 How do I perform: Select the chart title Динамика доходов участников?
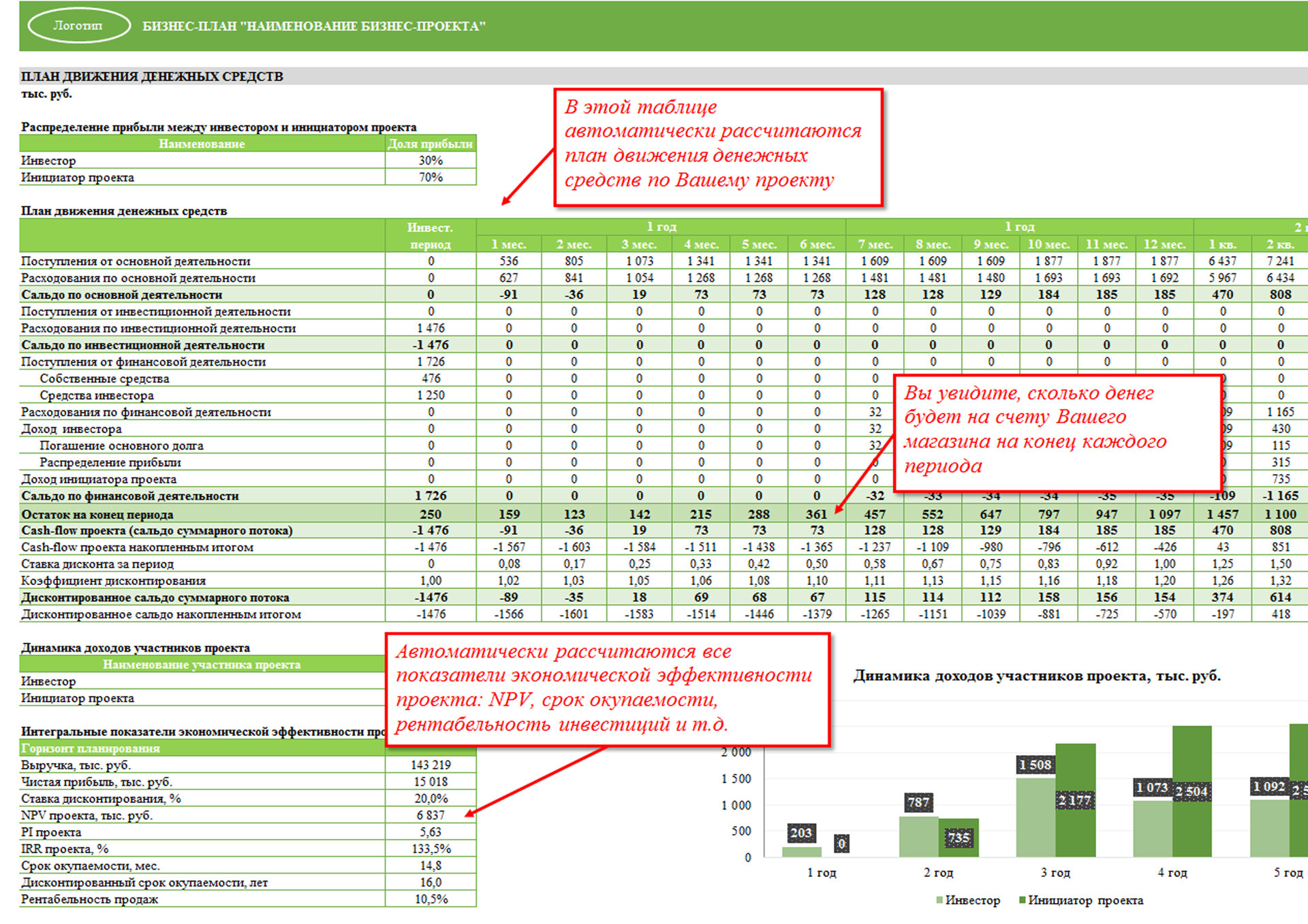1037,675
